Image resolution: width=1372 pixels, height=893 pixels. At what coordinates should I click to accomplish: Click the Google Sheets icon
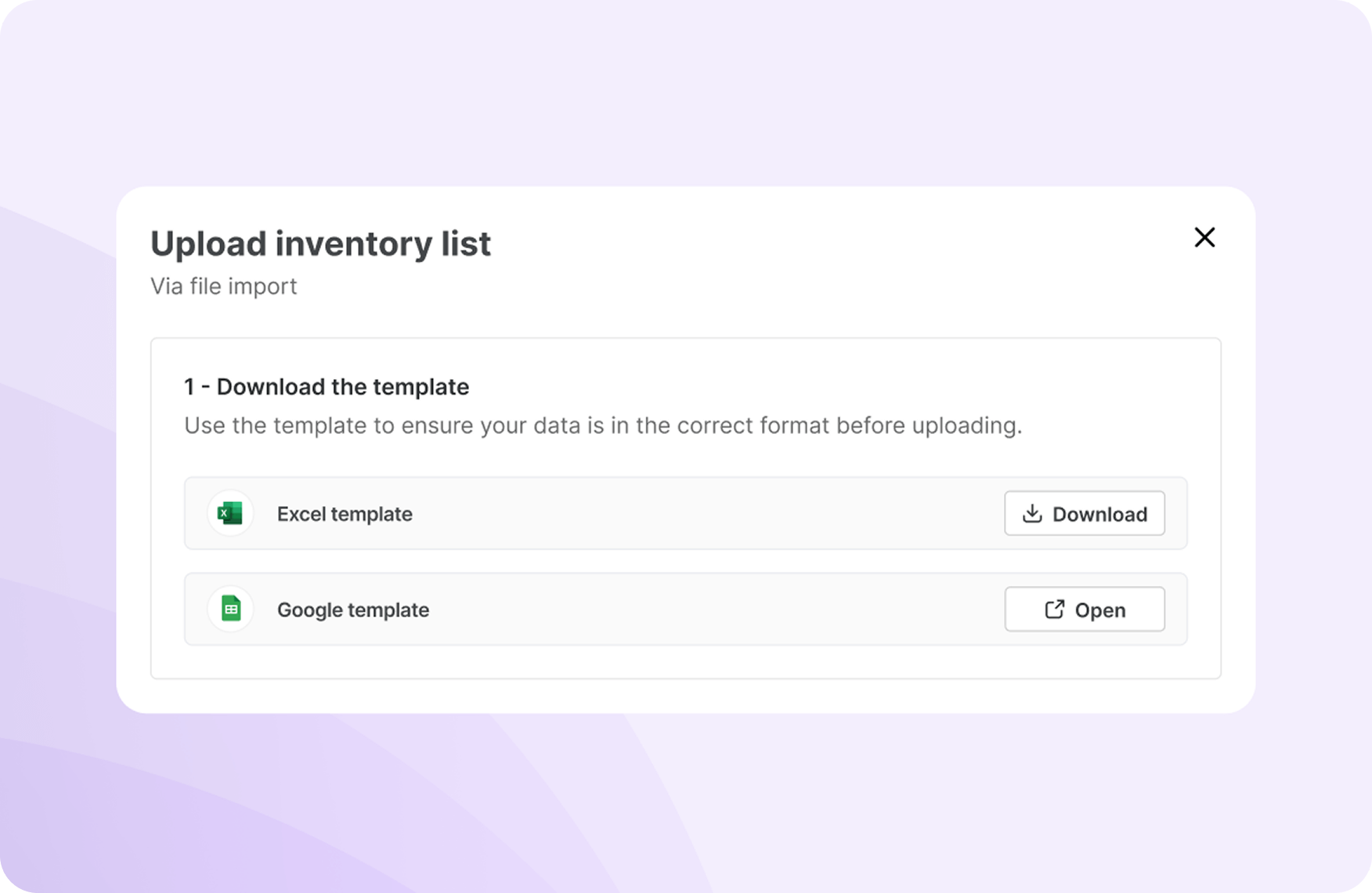(x=230, y=609)
